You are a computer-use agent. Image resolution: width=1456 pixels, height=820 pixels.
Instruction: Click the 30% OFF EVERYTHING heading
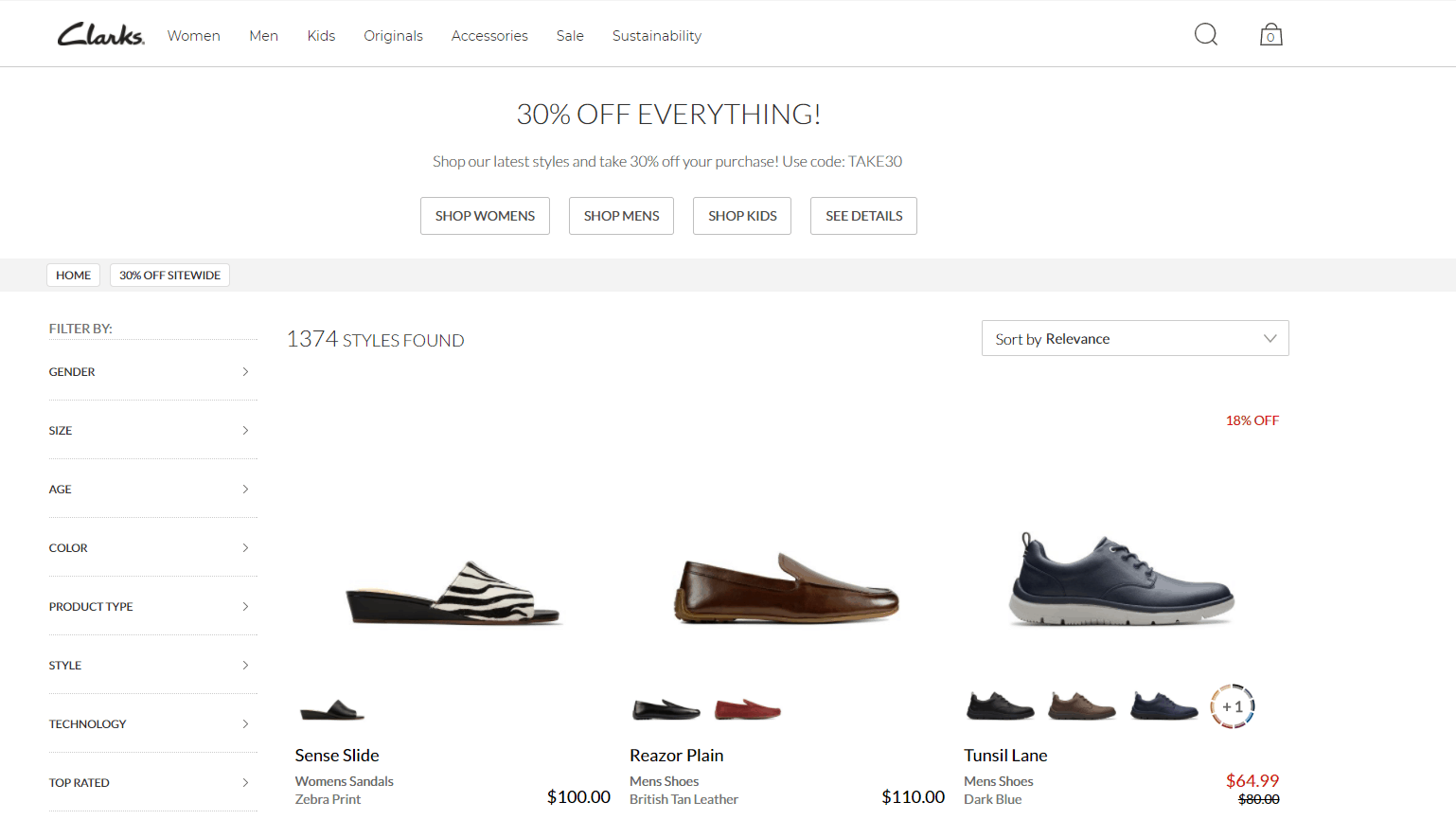pyautogui.click(x=668, y=115)
